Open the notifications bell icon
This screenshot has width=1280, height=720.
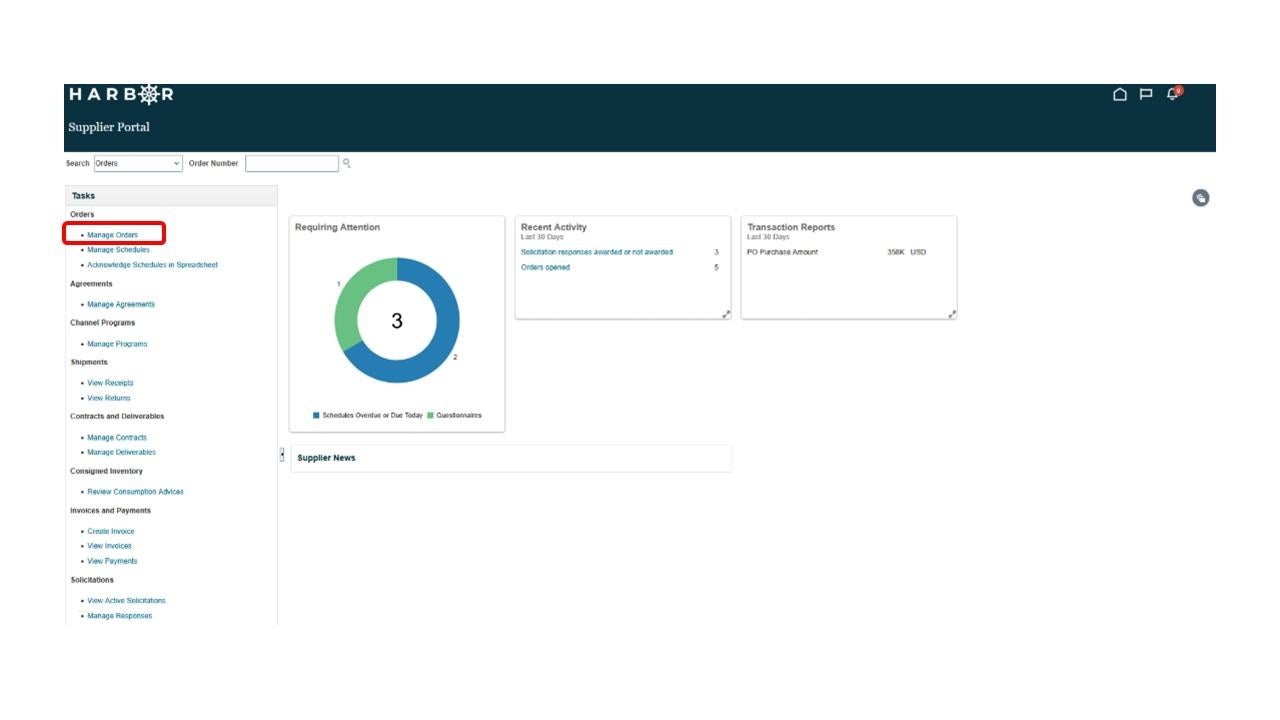pyautogui.click(x=1173, y=94)
